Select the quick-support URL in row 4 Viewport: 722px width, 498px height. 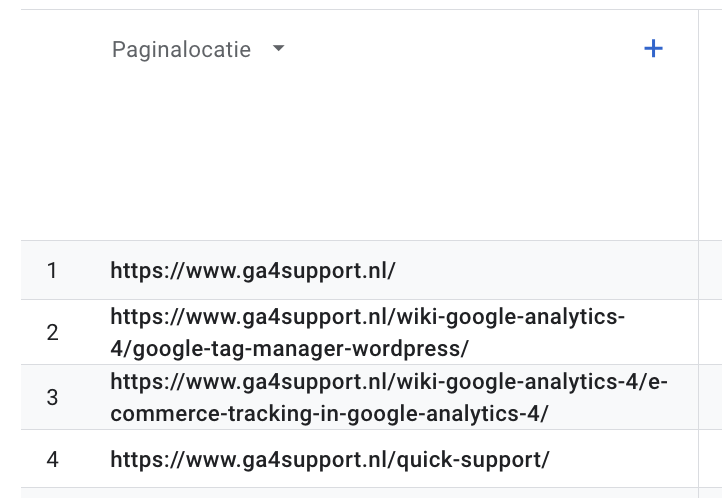point(330,460)
